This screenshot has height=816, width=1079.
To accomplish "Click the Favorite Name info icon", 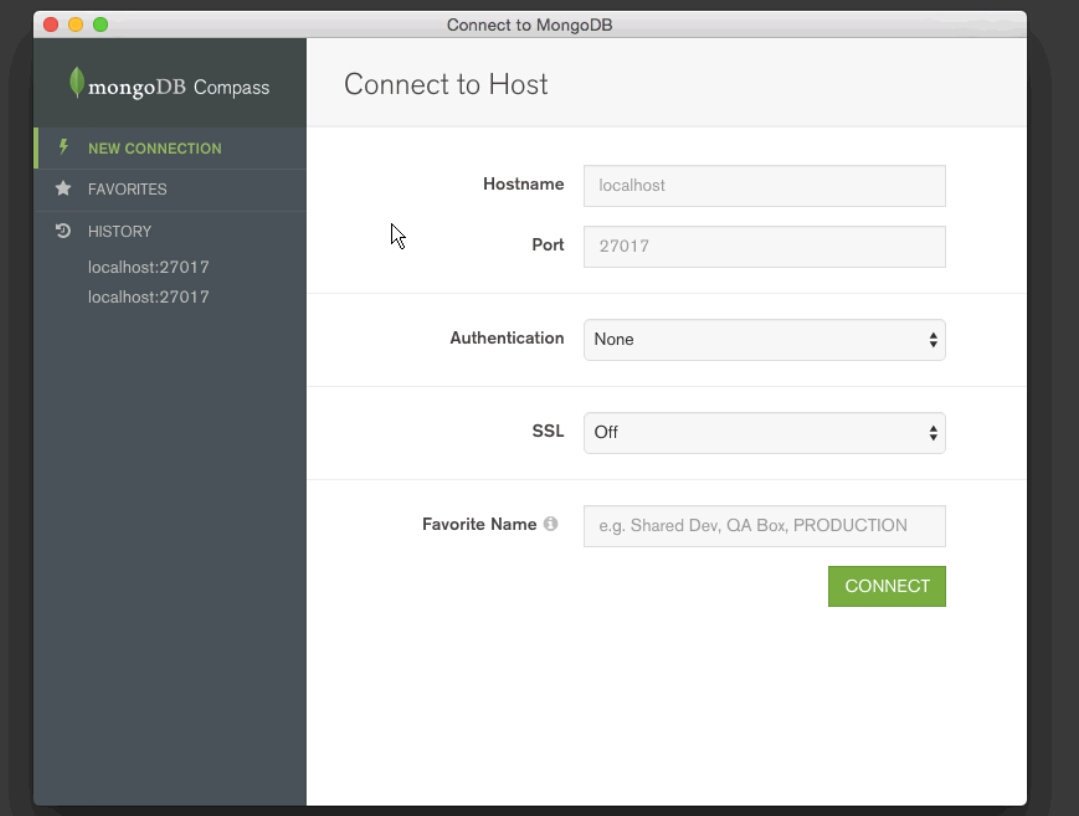I will [551, 524].
